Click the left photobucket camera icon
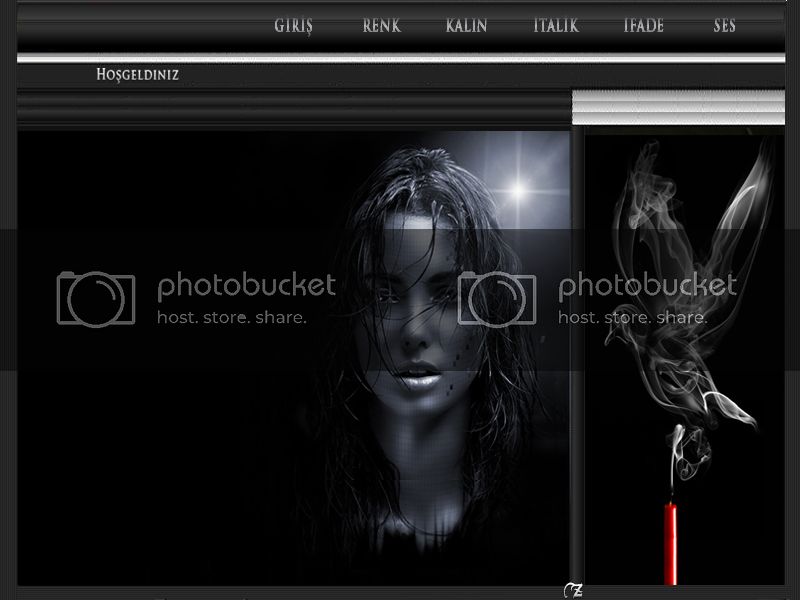This screenshot has width=800, height=600. 95,297
